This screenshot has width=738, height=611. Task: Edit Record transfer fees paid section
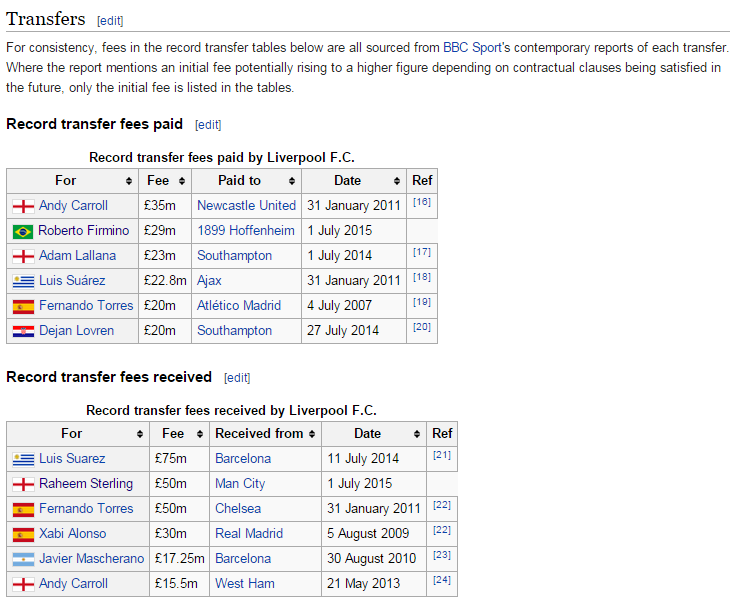(x=208, y=125)
